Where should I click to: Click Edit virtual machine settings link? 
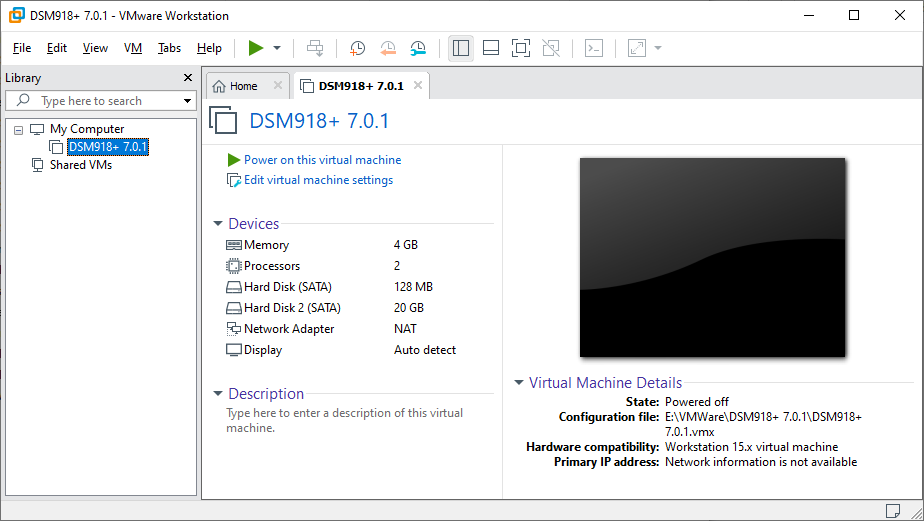[x=318, y=180]
